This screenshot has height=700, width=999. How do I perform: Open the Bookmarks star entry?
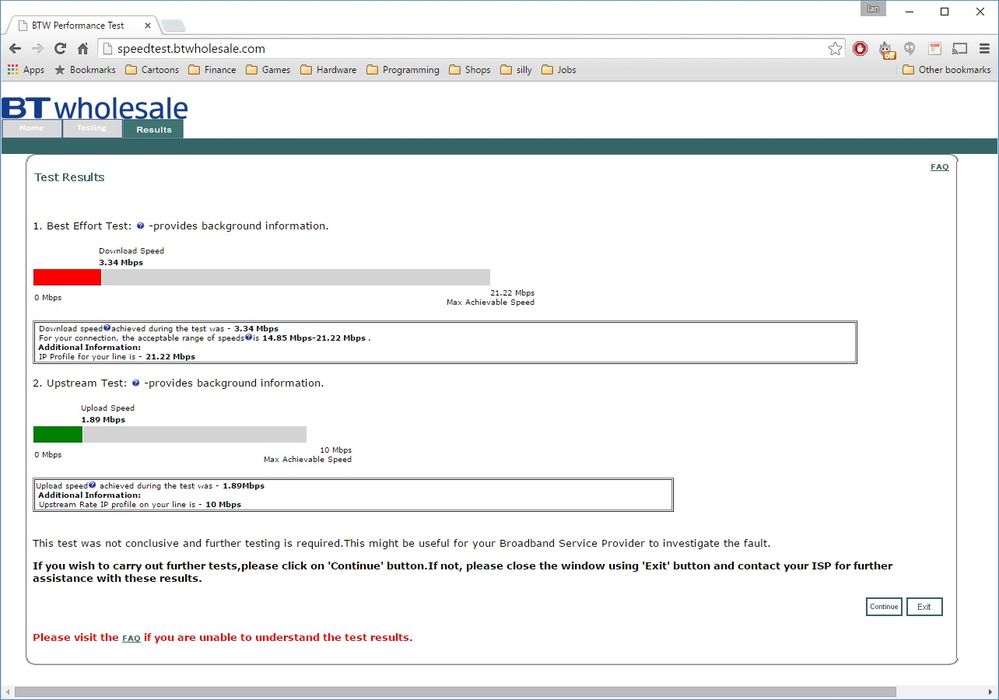click(85, 69)
